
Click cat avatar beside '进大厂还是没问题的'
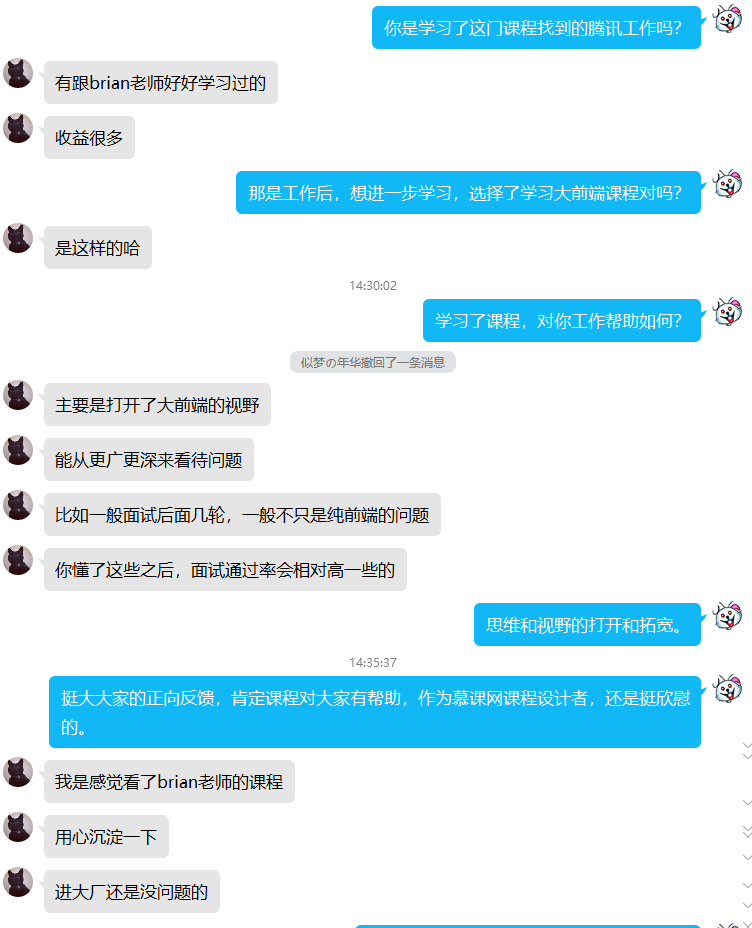pyautogui.click(x=18, y=882)
